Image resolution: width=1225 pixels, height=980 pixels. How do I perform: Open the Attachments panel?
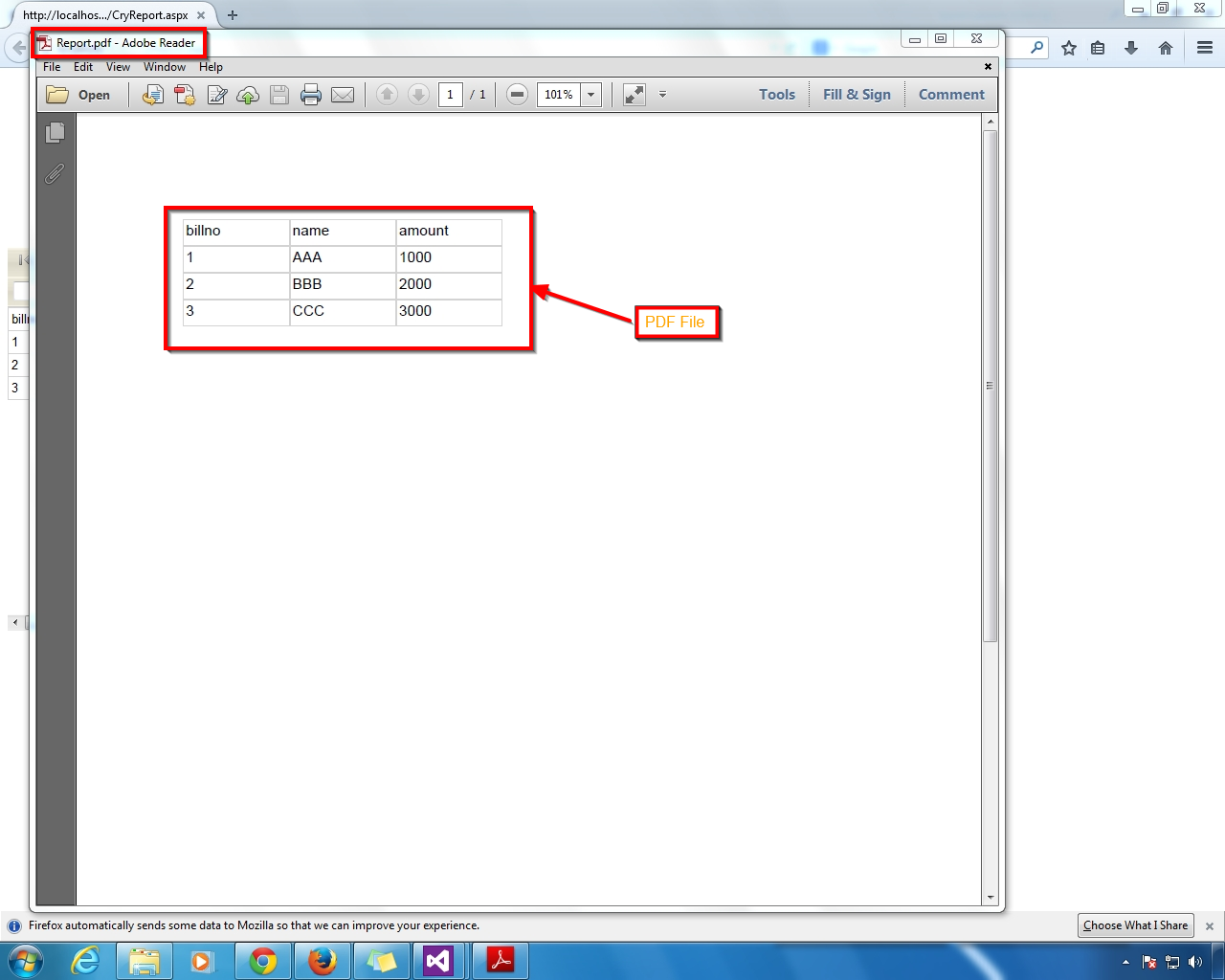[55, 174]
